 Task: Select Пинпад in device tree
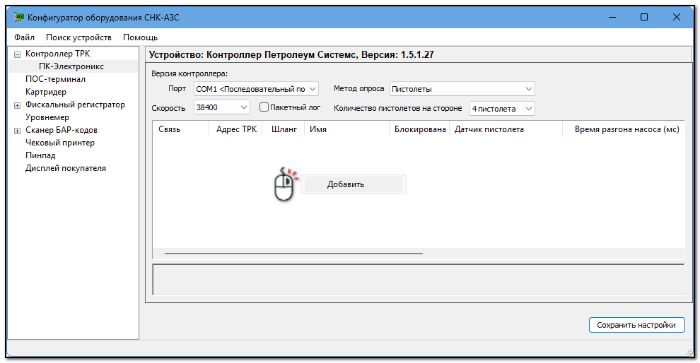point(40,155)
